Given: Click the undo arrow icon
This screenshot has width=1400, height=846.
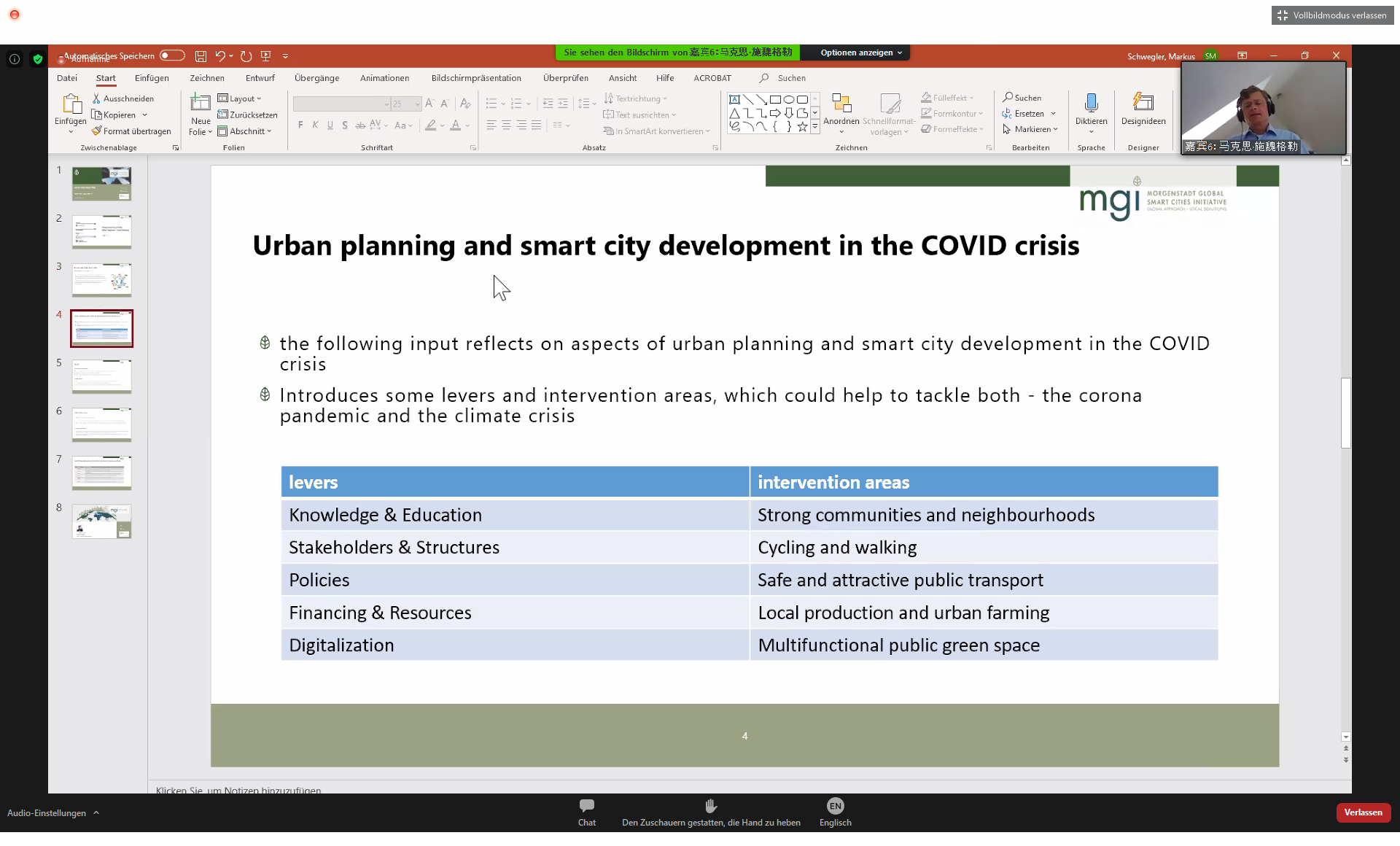Looking at the screenshot, I should [220, 56].
